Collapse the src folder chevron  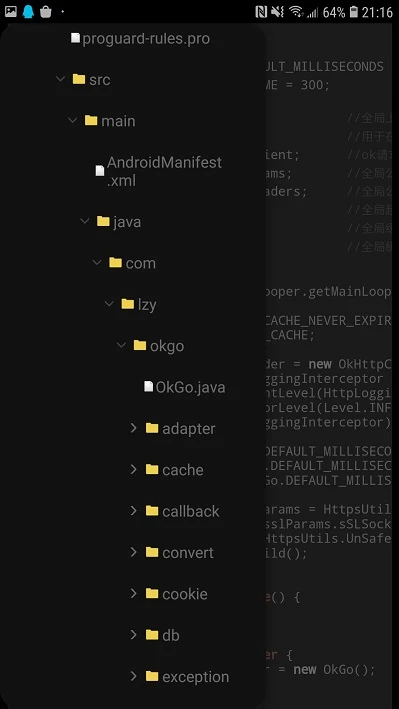(x=60, y=79)
